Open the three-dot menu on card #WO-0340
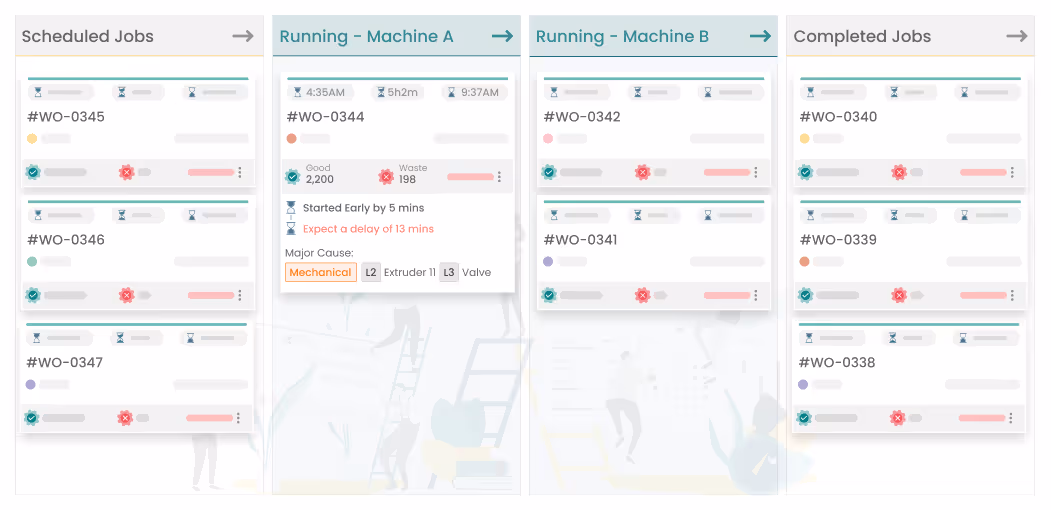1051x510 pixels. [1012, 172]
